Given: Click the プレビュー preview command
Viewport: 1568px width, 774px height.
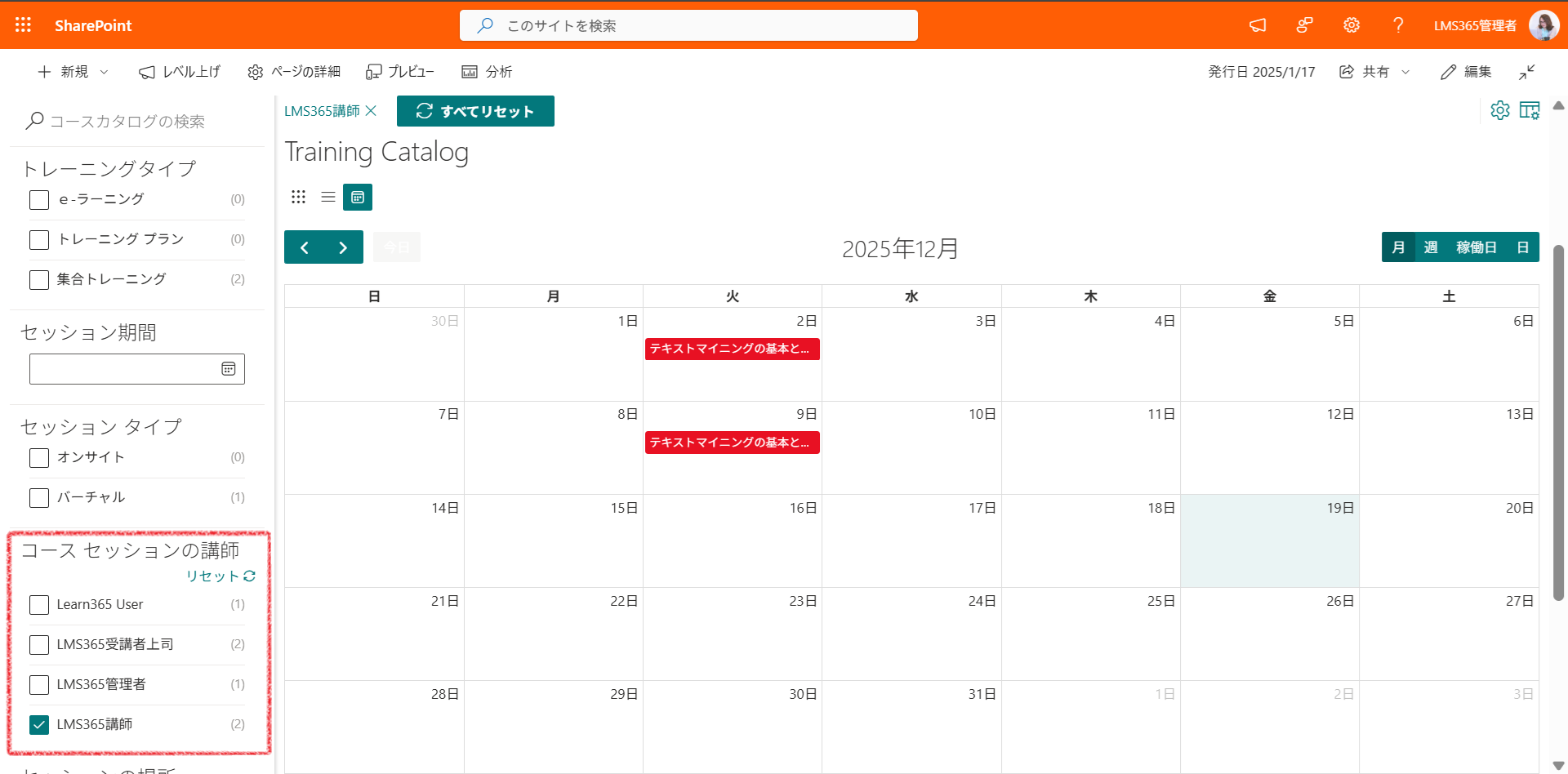Looking at the screenshot, I should coord(400,72).
